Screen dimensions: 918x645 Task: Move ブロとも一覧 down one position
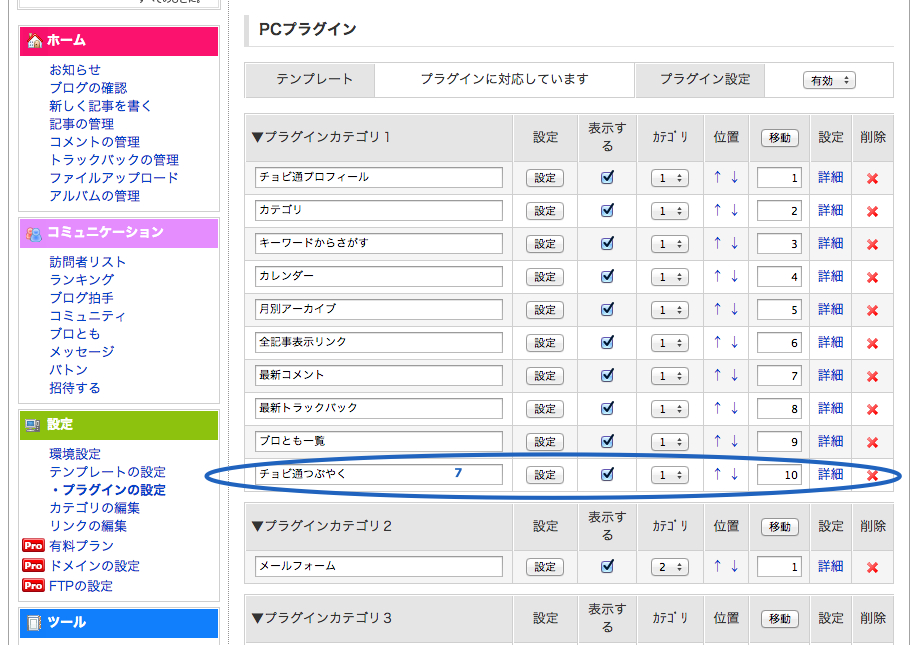point(734,441)
